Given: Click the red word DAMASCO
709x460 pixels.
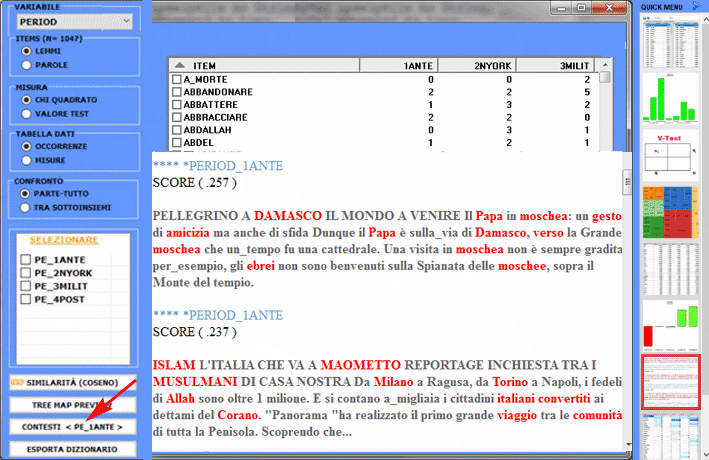Looking at the screenshot, I should [288, 216].
